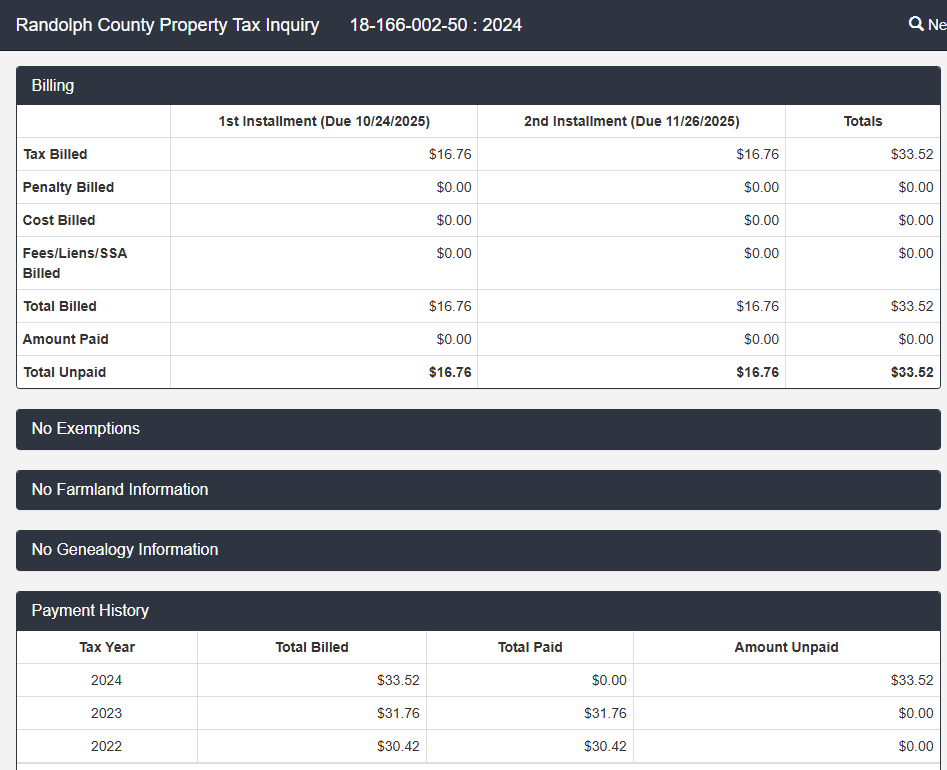The height and width of the screenshot is (770, 947).
Task: Select the Amount Unpaid column header
Action: (x=786, y=647)
